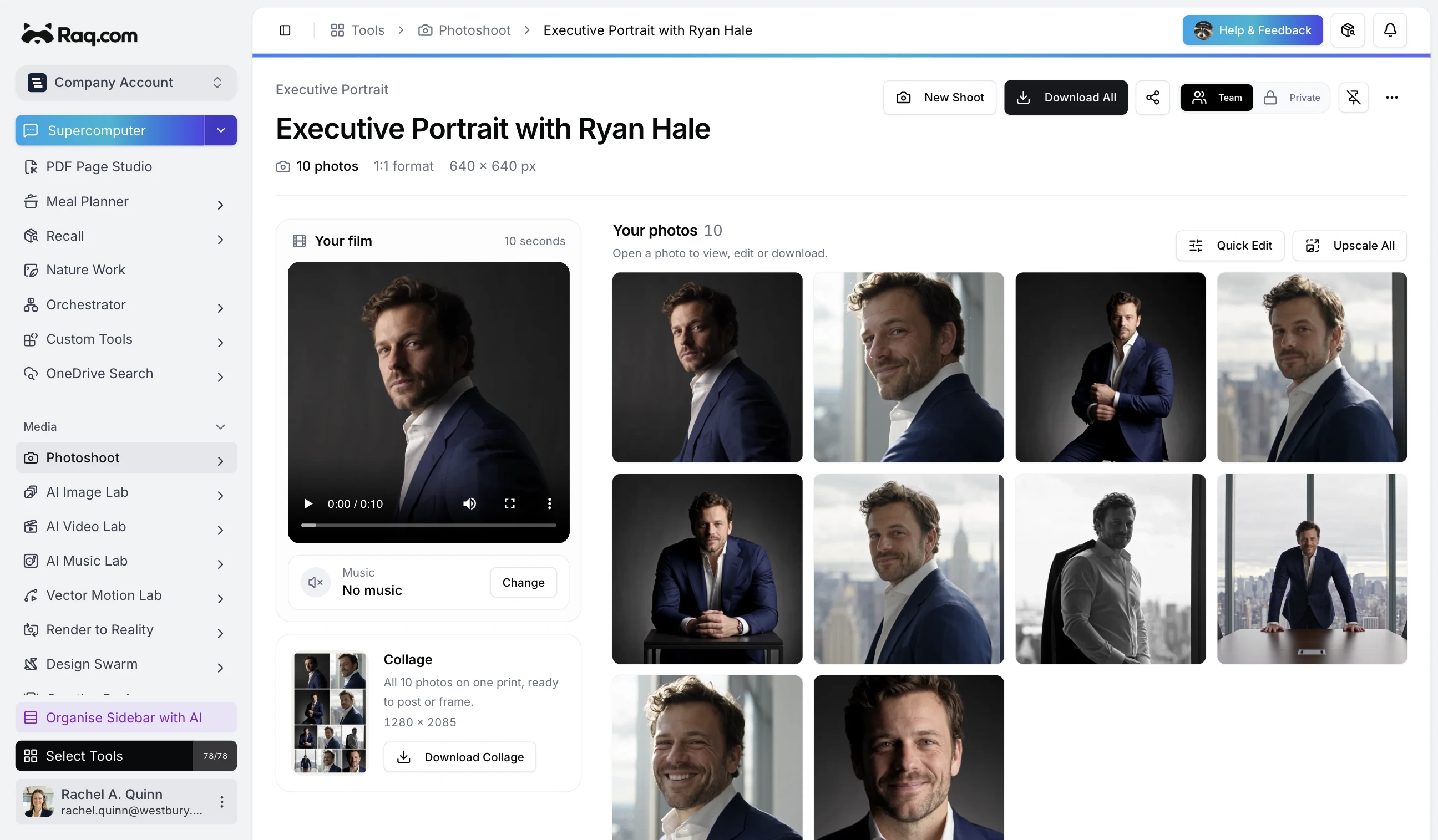Click the "10 photos" label
The height and width of the screenshot is (840, 1438).
(x=327, y=166)
